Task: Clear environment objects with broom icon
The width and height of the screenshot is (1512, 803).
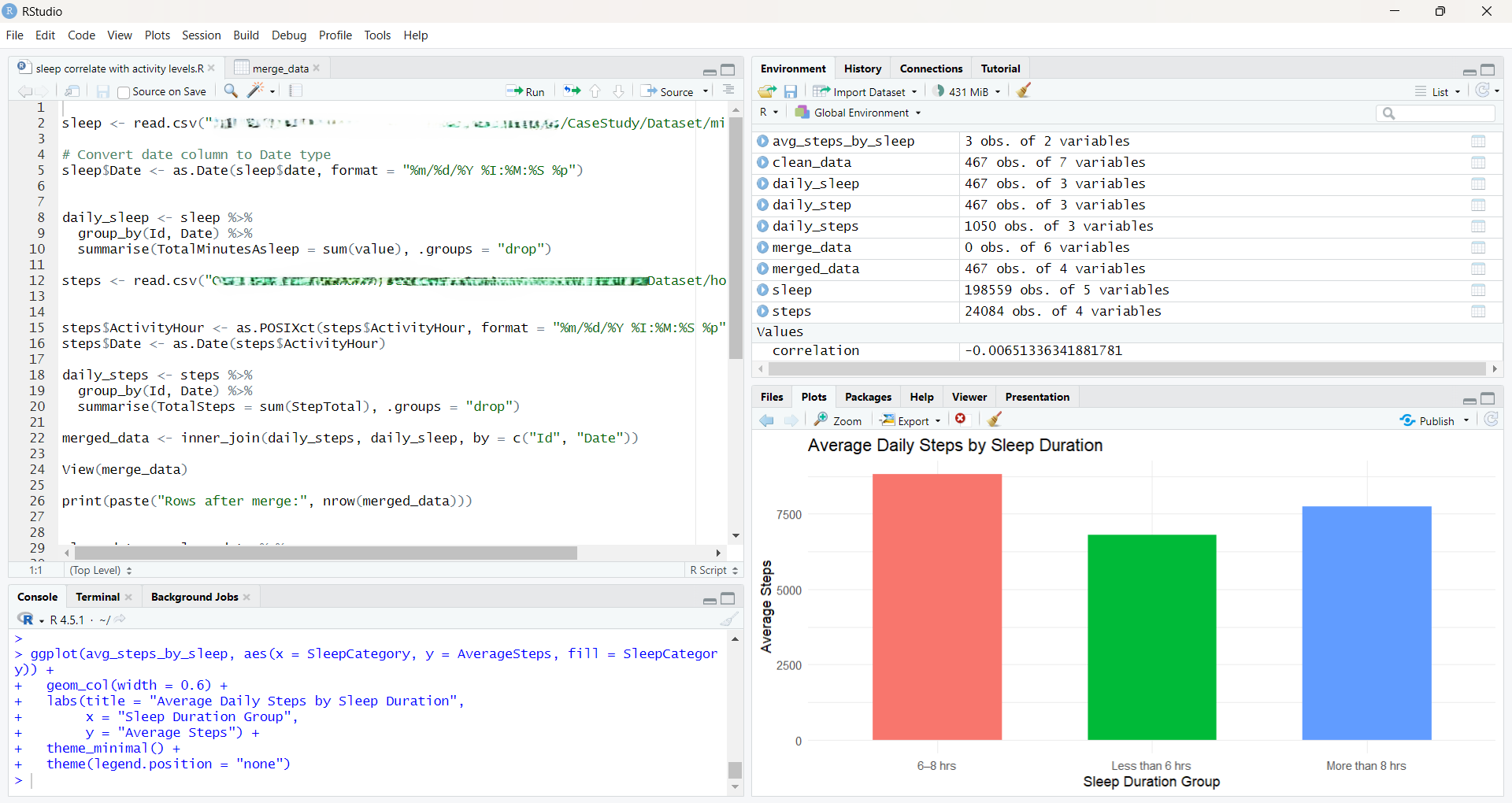Action: tap(1024, 91)
